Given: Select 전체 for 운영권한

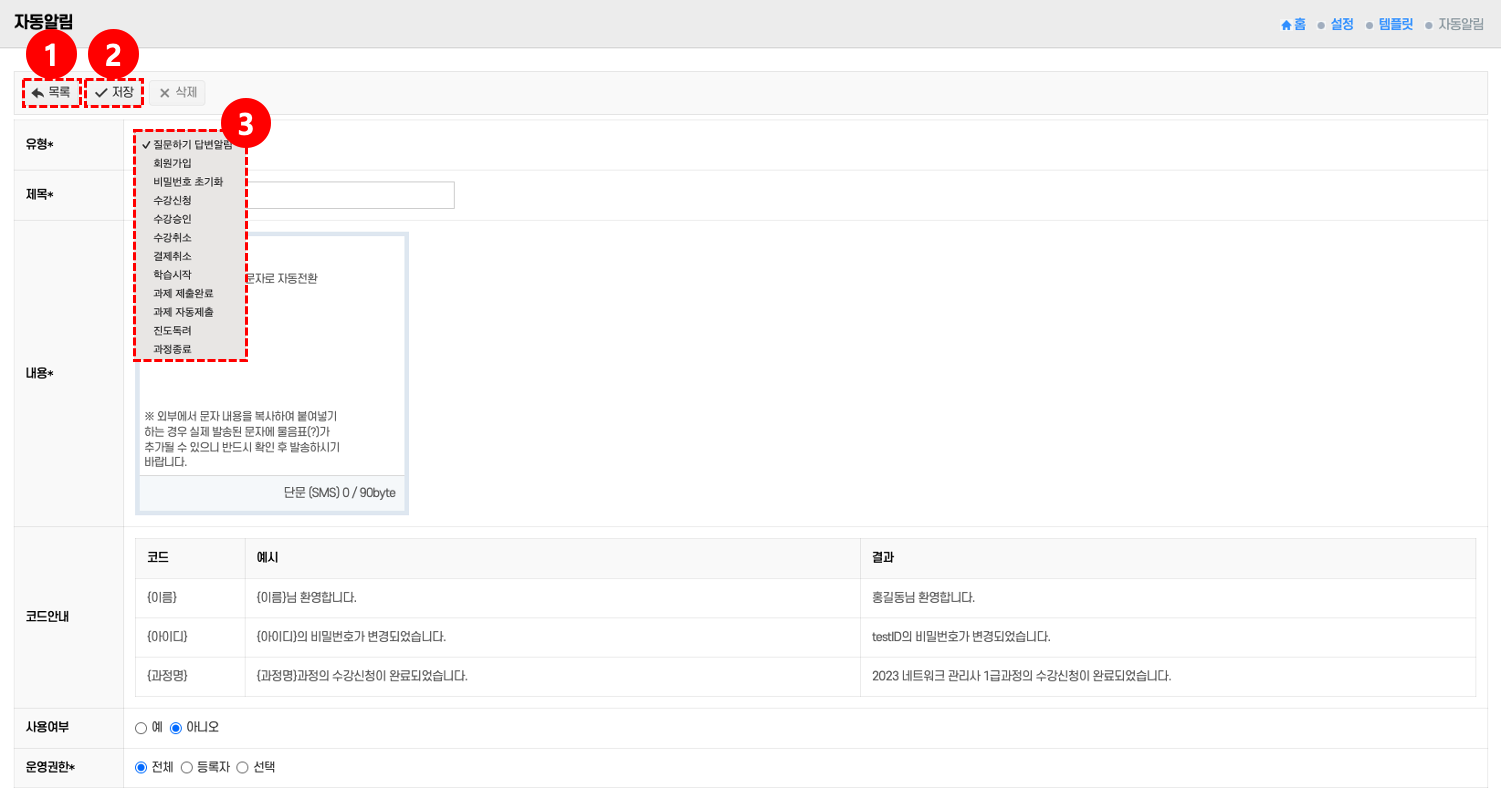Looking at the screenshot, I should tap(141, 767).
